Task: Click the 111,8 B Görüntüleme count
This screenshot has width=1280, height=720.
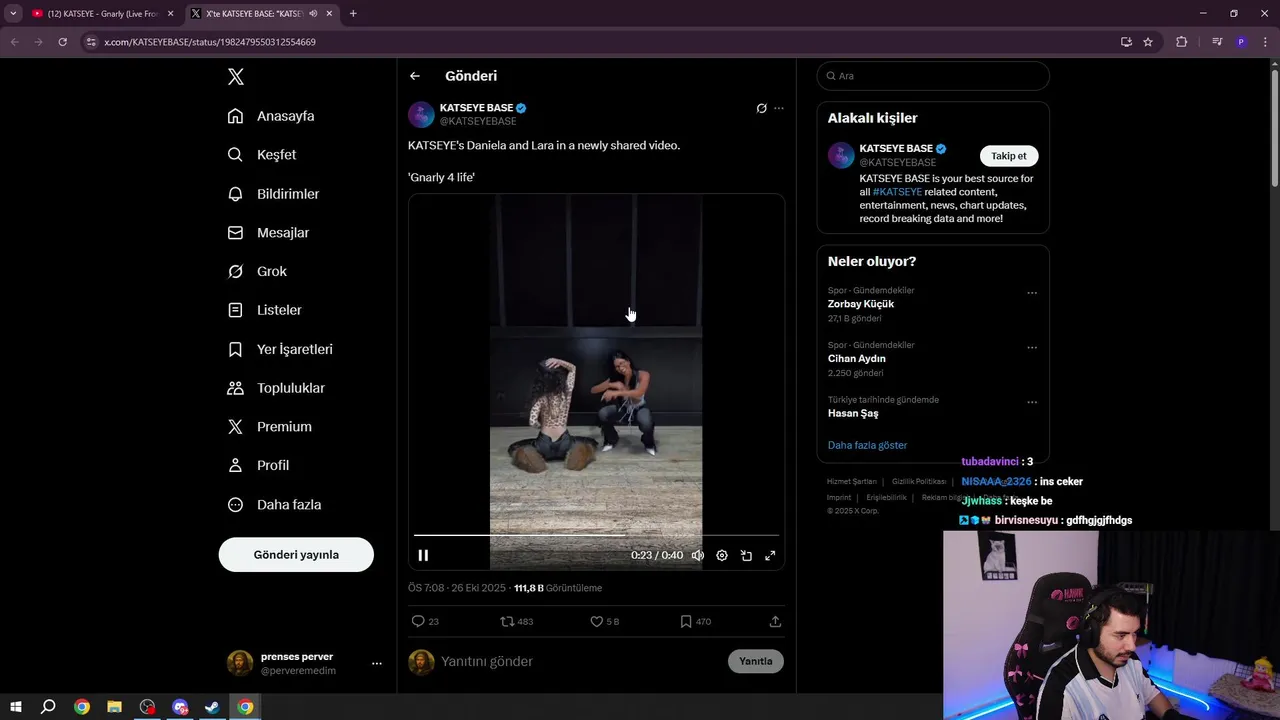Action: pyautogui.click(x=558, y=588)
